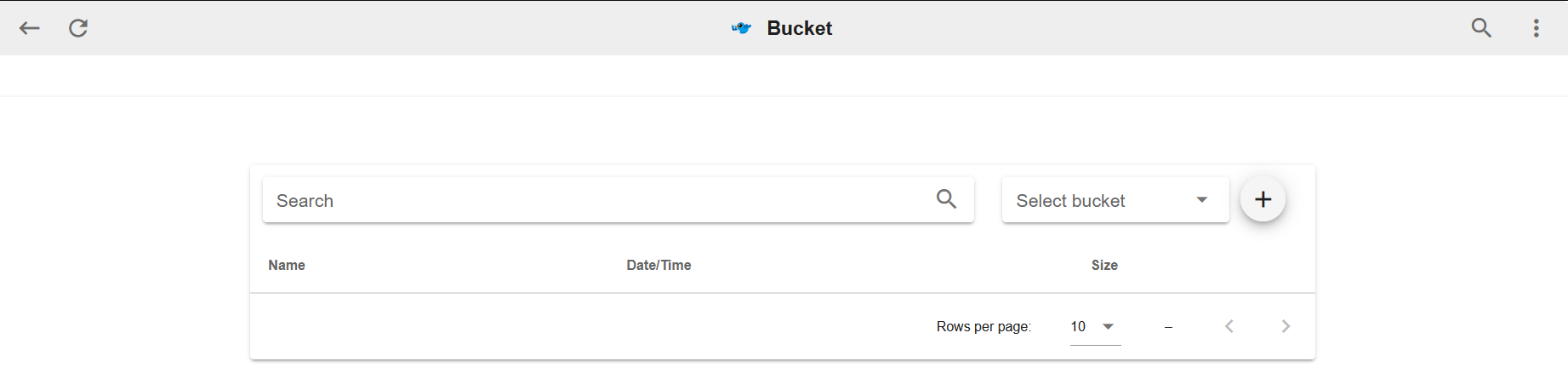Go to the next page of results
Viewport: 1568px width, 373px height.
click(x=1286, y=326)
